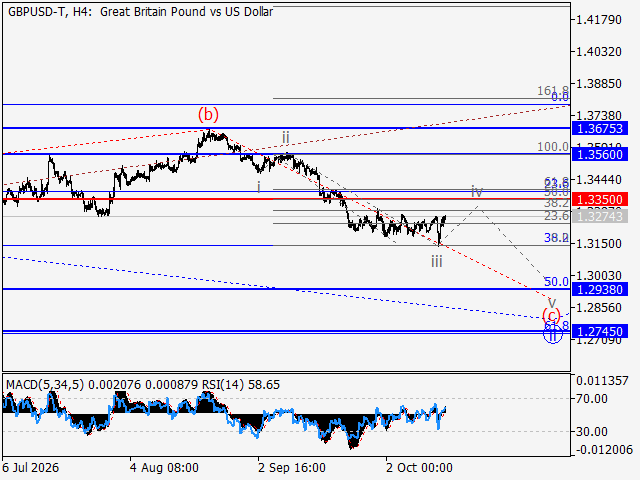Click the 1.27450 price level label
Image resolution: width=640 pixels, height=480 pixels.
600,331
